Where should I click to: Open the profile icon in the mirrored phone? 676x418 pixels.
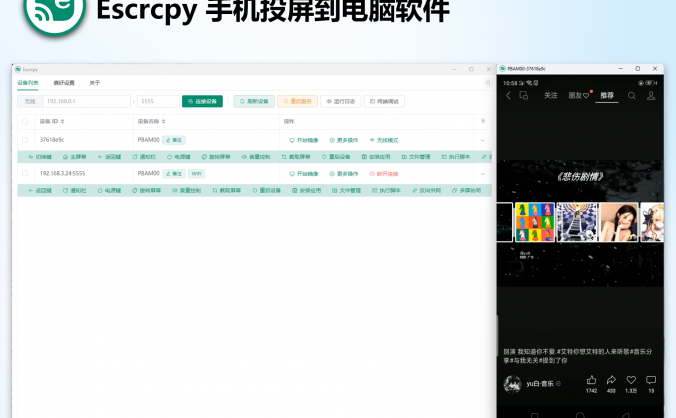coord(651,96)
